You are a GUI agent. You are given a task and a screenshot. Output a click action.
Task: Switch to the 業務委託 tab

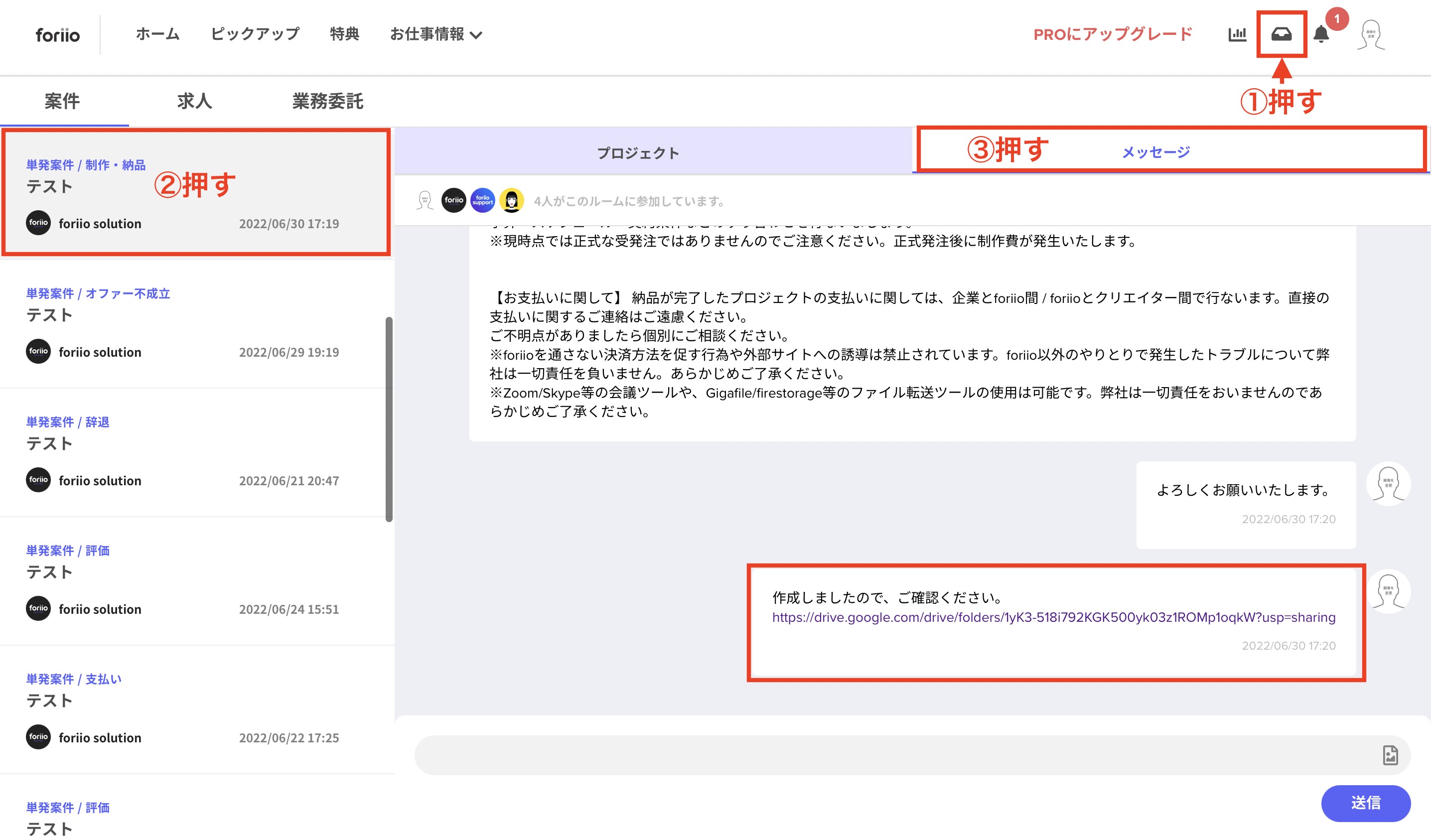[328, 101]
